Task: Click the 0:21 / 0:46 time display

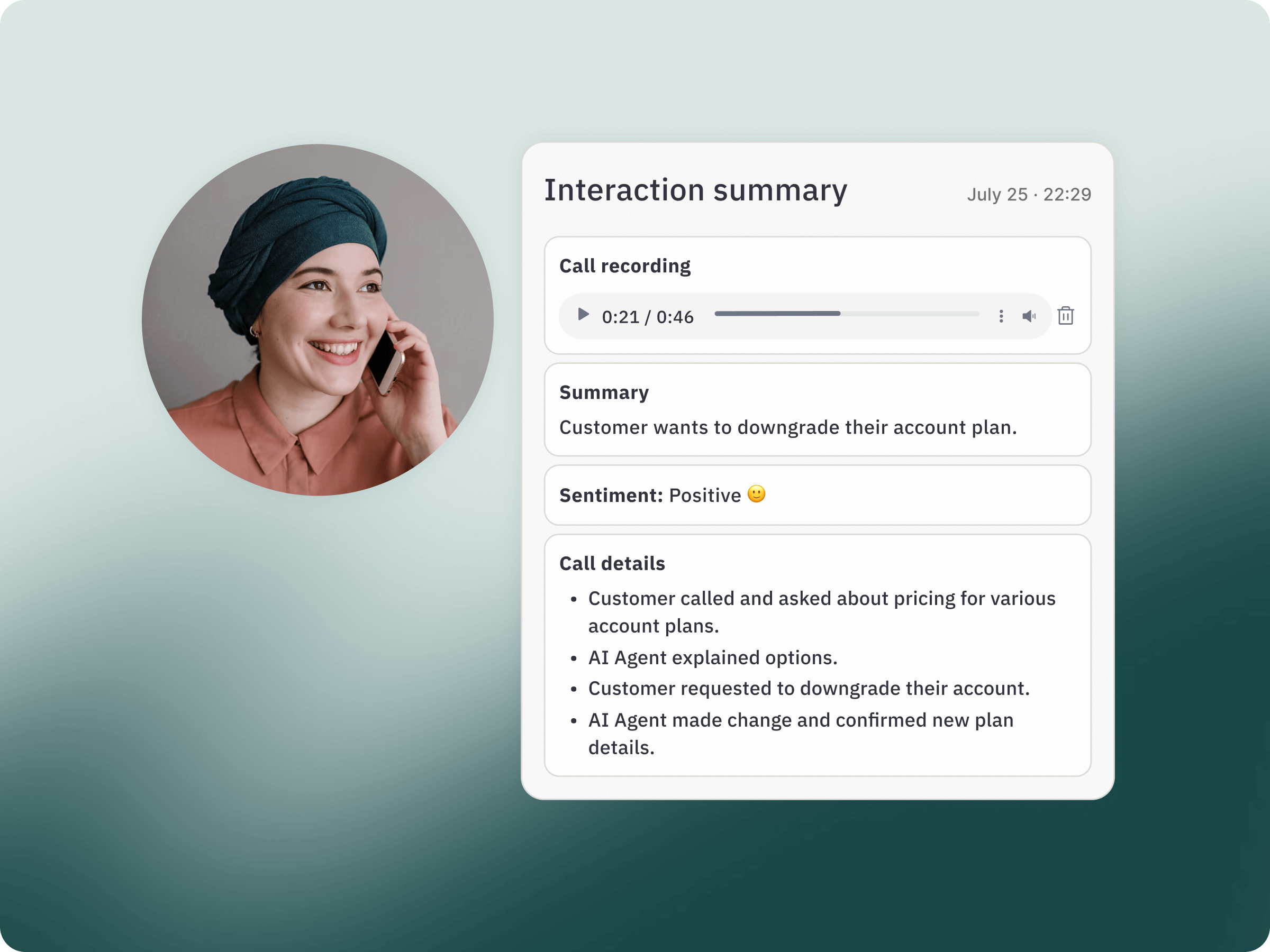Action: [647, 317]
